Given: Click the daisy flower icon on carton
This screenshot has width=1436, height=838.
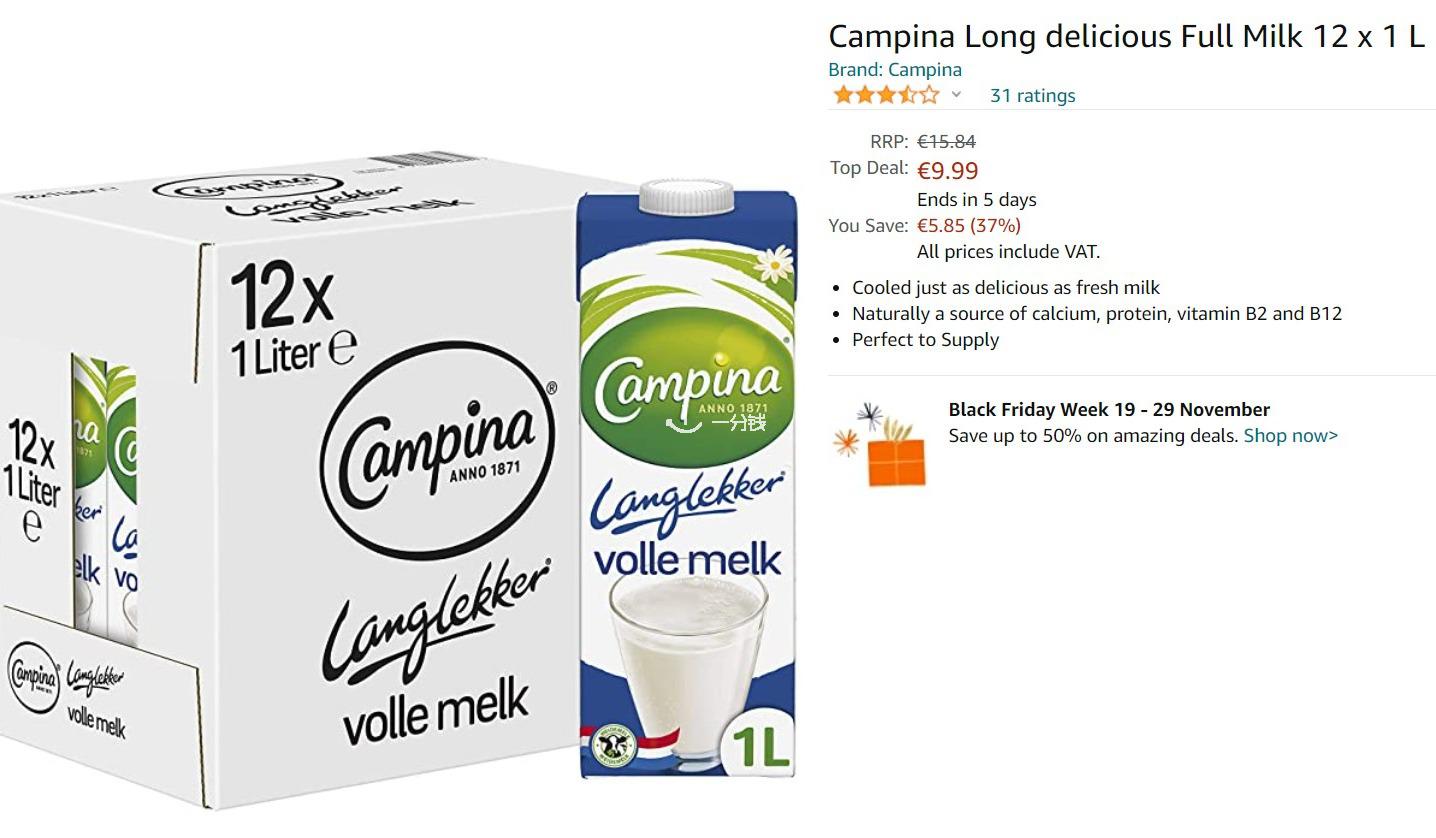Looking at the screenshot, I should (x=772, y=266).
